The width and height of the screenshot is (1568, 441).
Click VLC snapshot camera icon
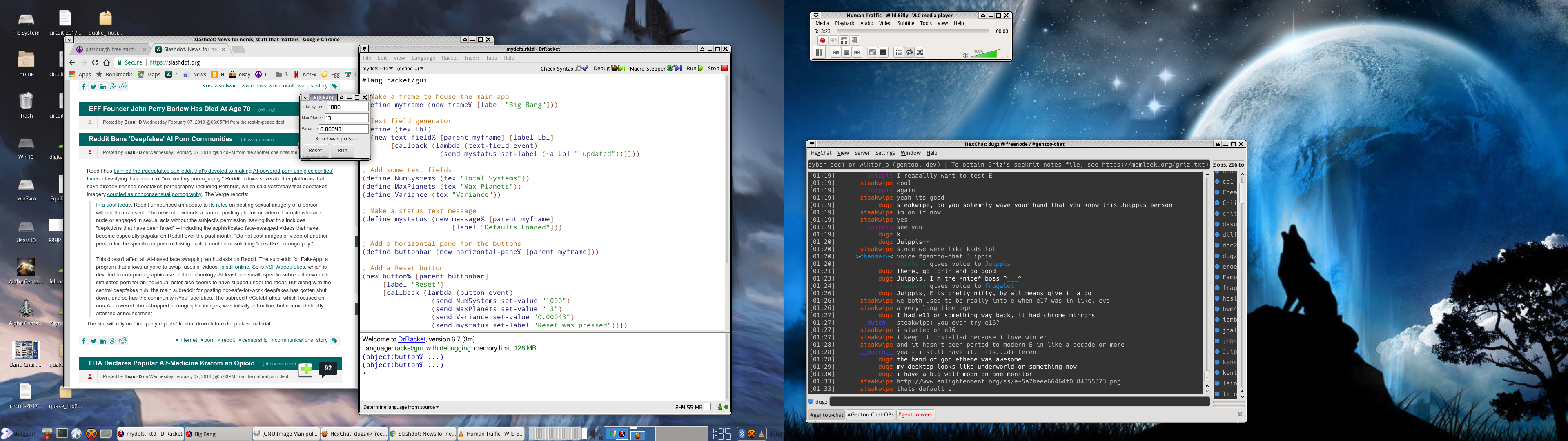point(833,41)
